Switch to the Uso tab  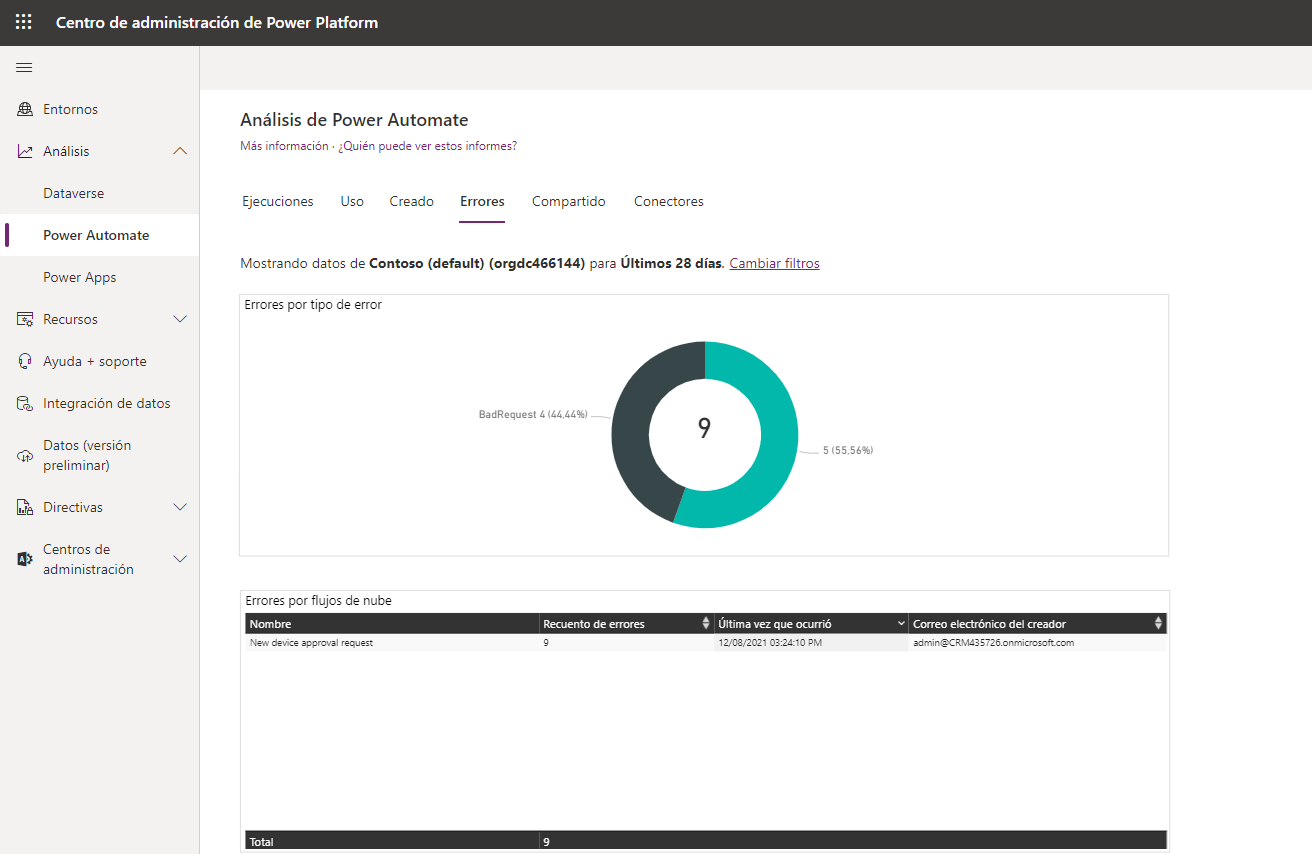(352, 201)
